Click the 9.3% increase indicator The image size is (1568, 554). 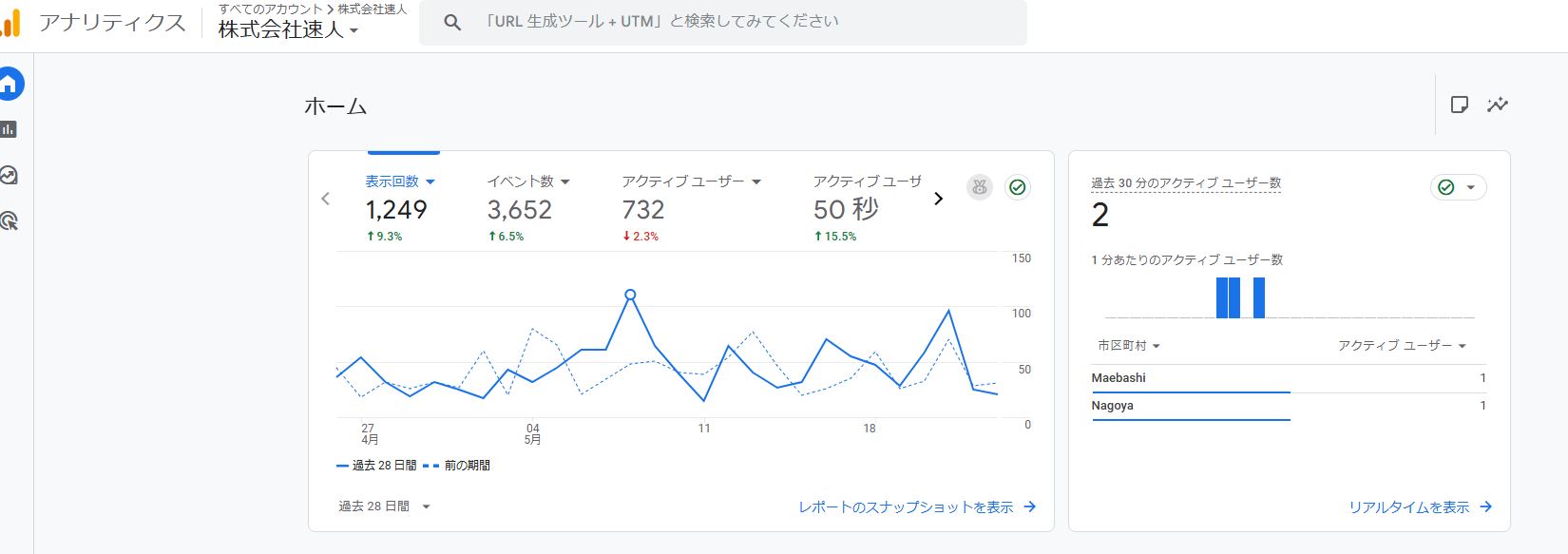point(384,237)
